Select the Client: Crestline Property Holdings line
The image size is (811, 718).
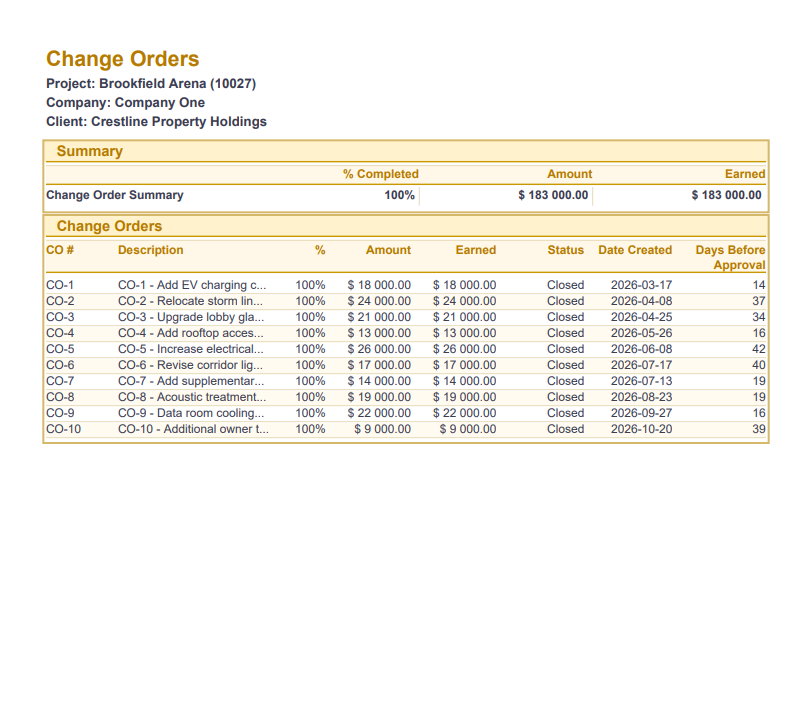pyautogui.click(x=156, y=122)
